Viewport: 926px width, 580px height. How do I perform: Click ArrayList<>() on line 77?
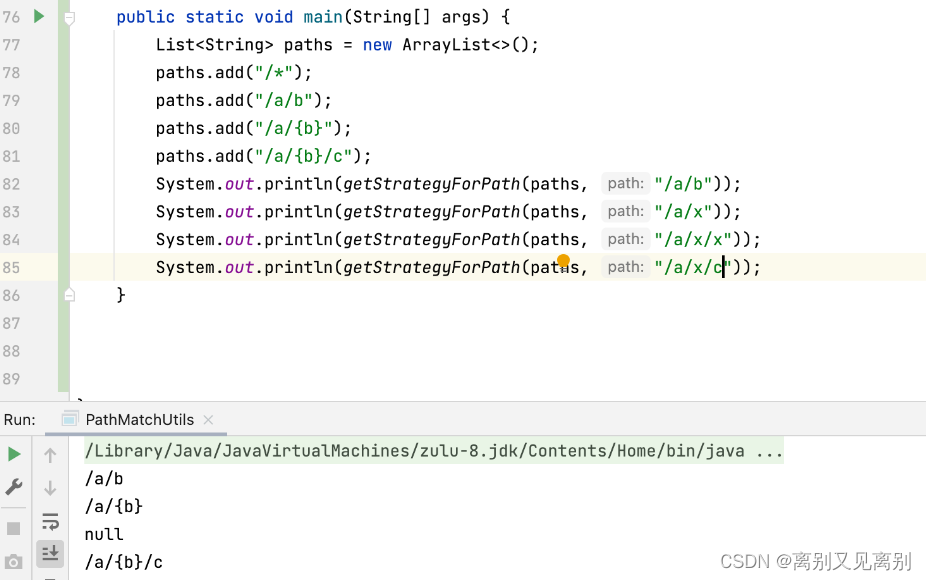[465, 45]
